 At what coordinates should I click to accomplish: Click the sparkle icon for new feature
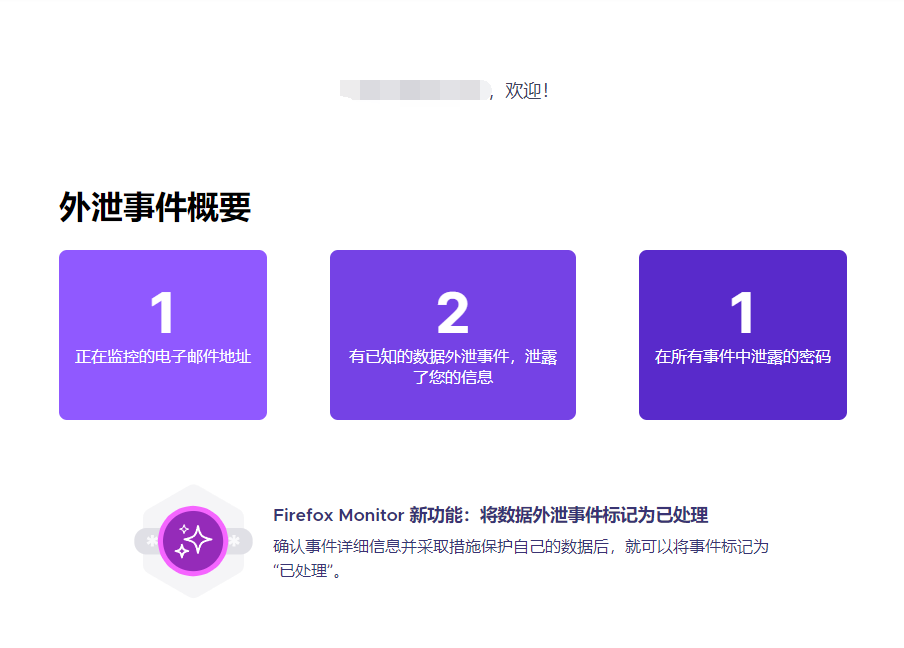193,541
